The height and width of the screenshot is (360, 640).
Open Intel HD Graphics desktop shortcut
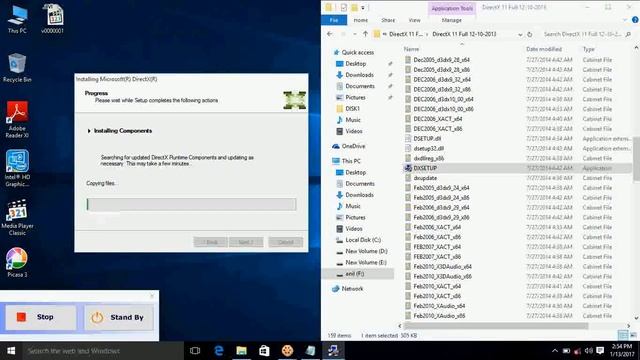17,168
